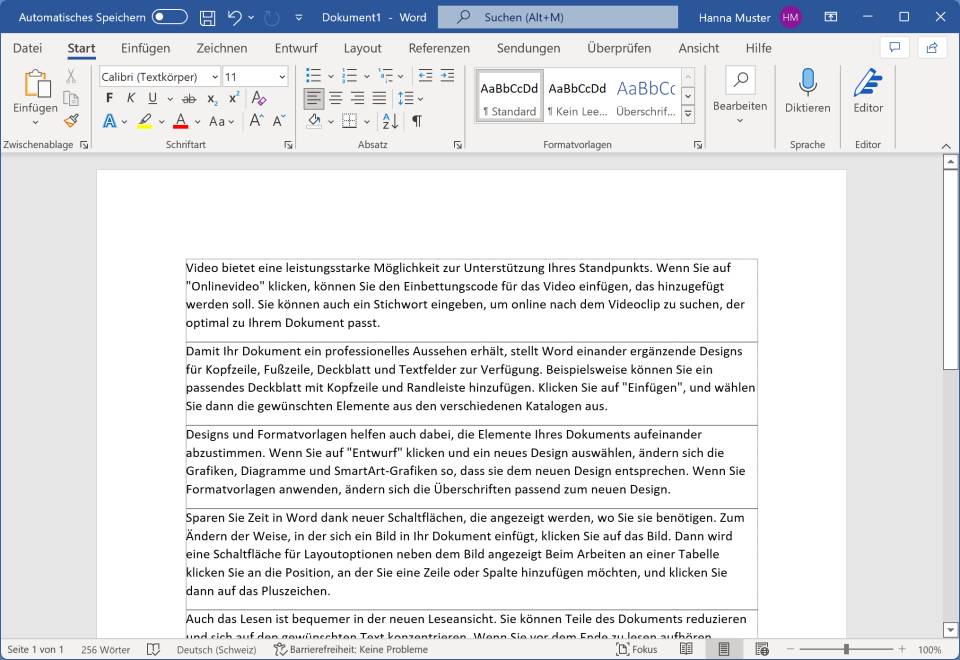This screenshot has width=960, height=660.
Task: Switch to the Überprüfen tab
Action: click(619, 48)
